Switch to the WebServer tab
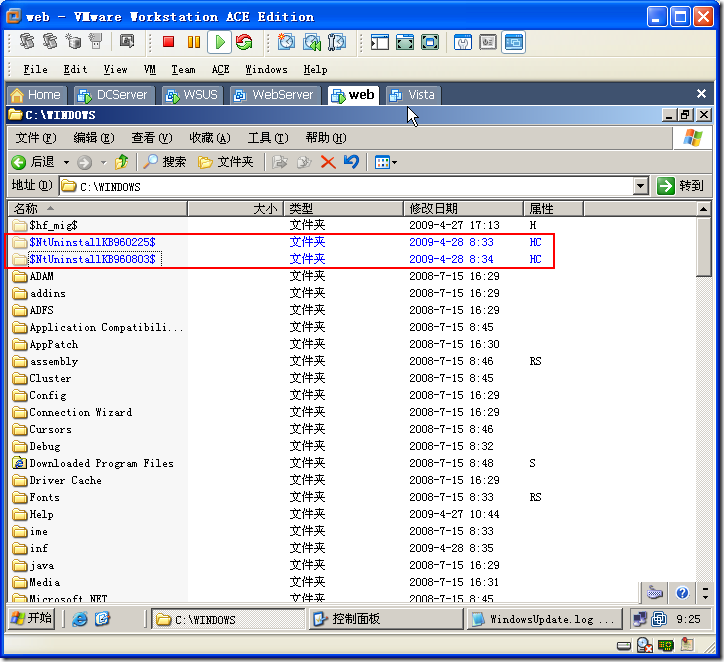 click(x=274, y=95)
